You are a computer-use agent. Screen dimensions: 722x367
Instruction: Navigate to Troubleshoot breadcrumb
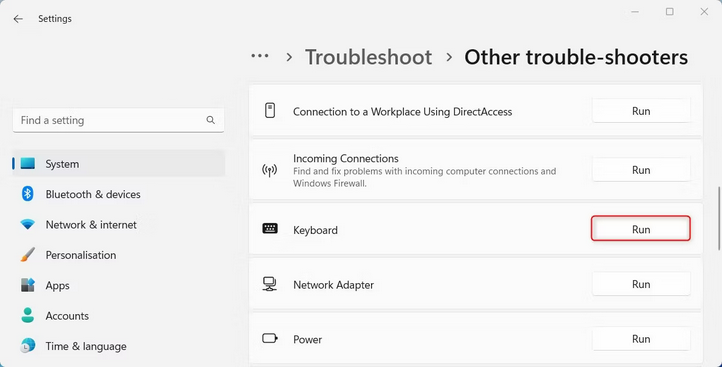pos(368,58)
